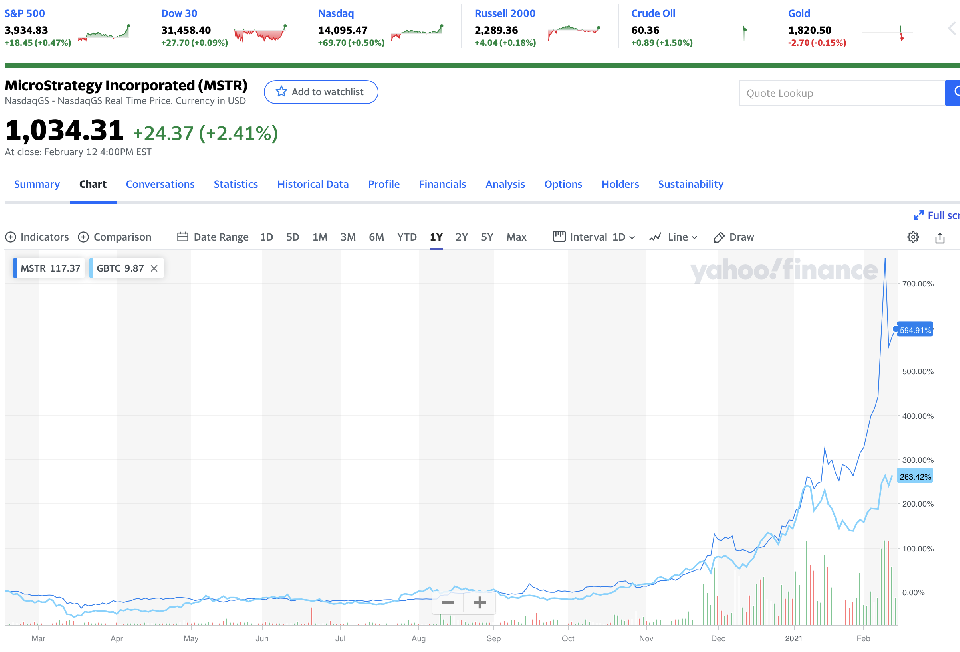The image size is (960, 652).
Task: Remove GBTC comparison with X
Action: point(154,268)
